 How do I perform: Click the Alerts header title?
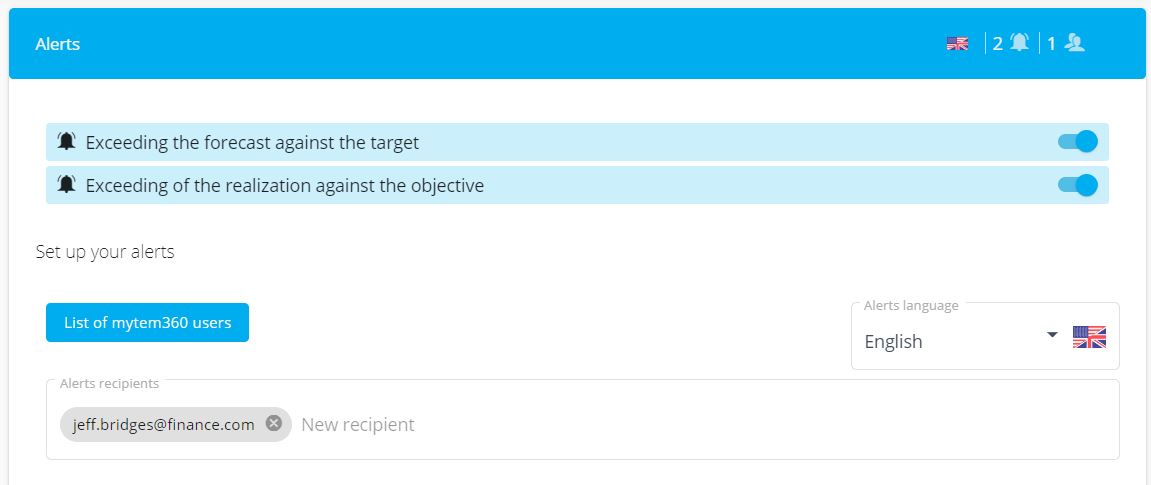pyautogui.click(x=57, y=44)
